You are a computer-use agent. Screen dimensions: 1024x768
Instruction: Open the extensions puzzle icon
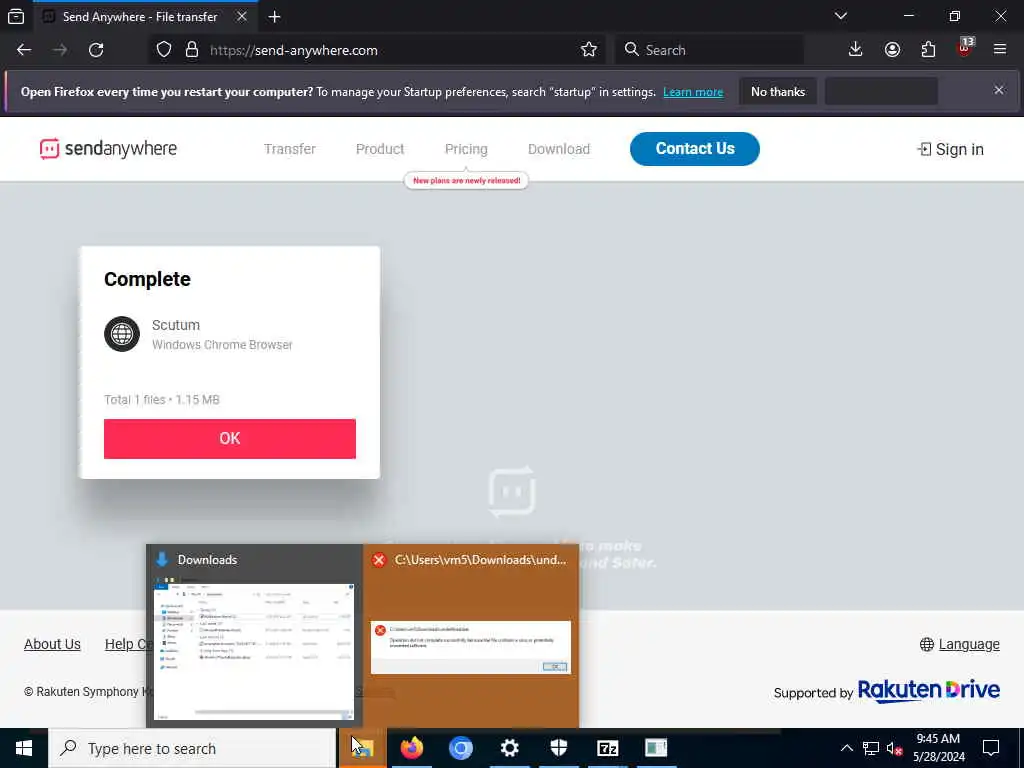(x=928, y=50)
